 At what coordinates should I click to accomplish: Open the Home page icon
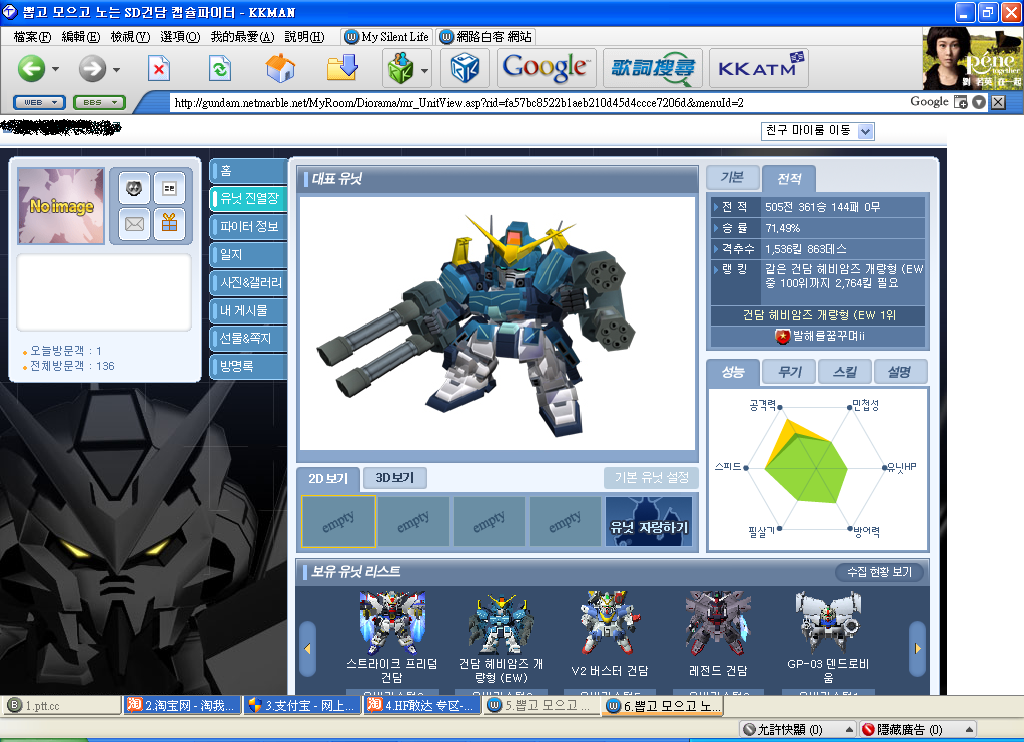[280, 68]
